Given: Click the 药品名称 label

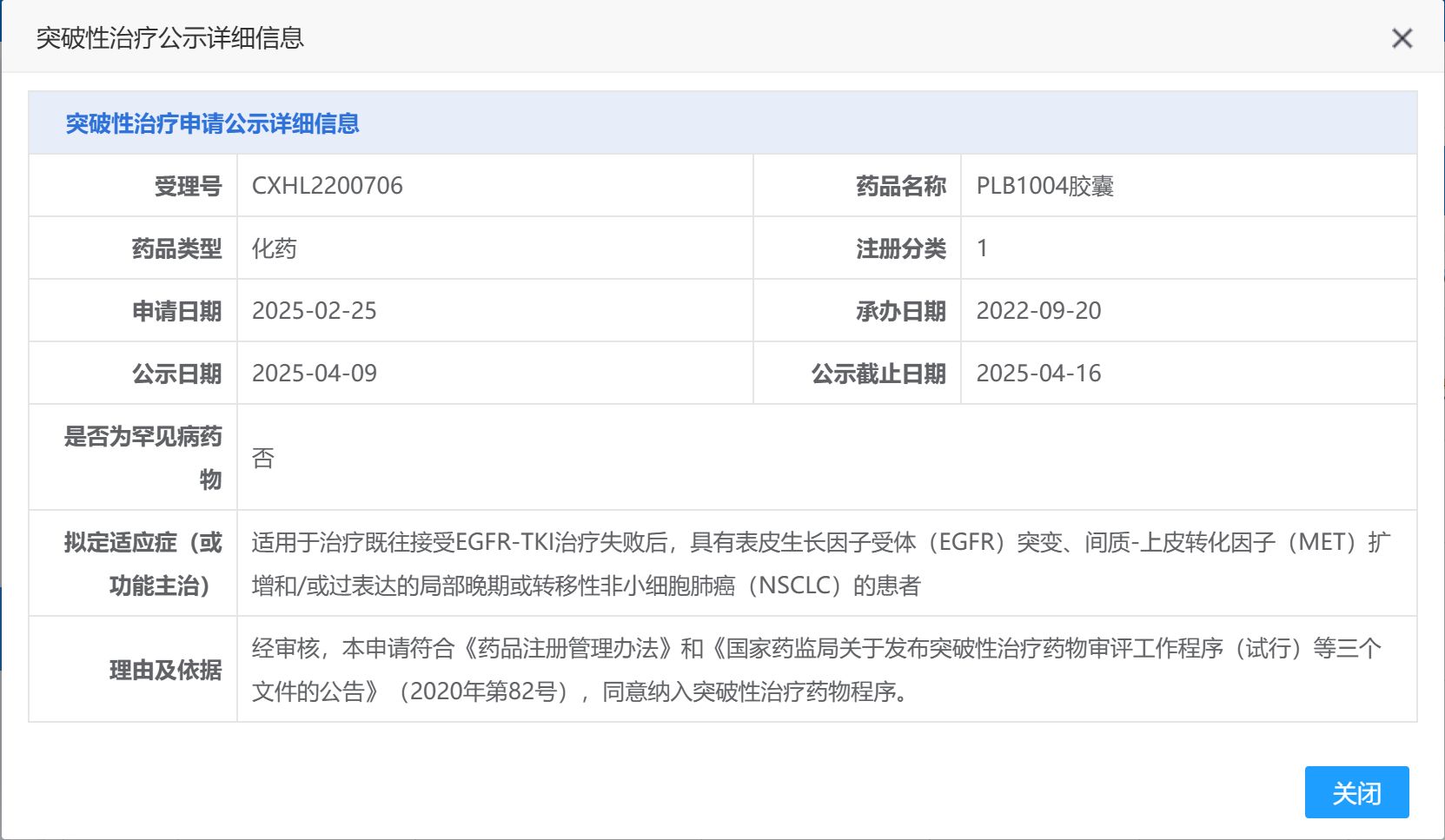Looking at the screenshot, I should pyautogui.click(x=901, y=186).
